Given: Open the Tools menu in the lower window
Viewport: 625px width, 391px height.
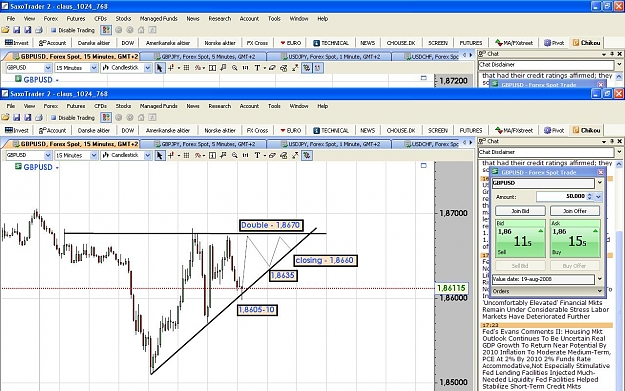Looking at the screenshot, I should [x=274, y=106].
